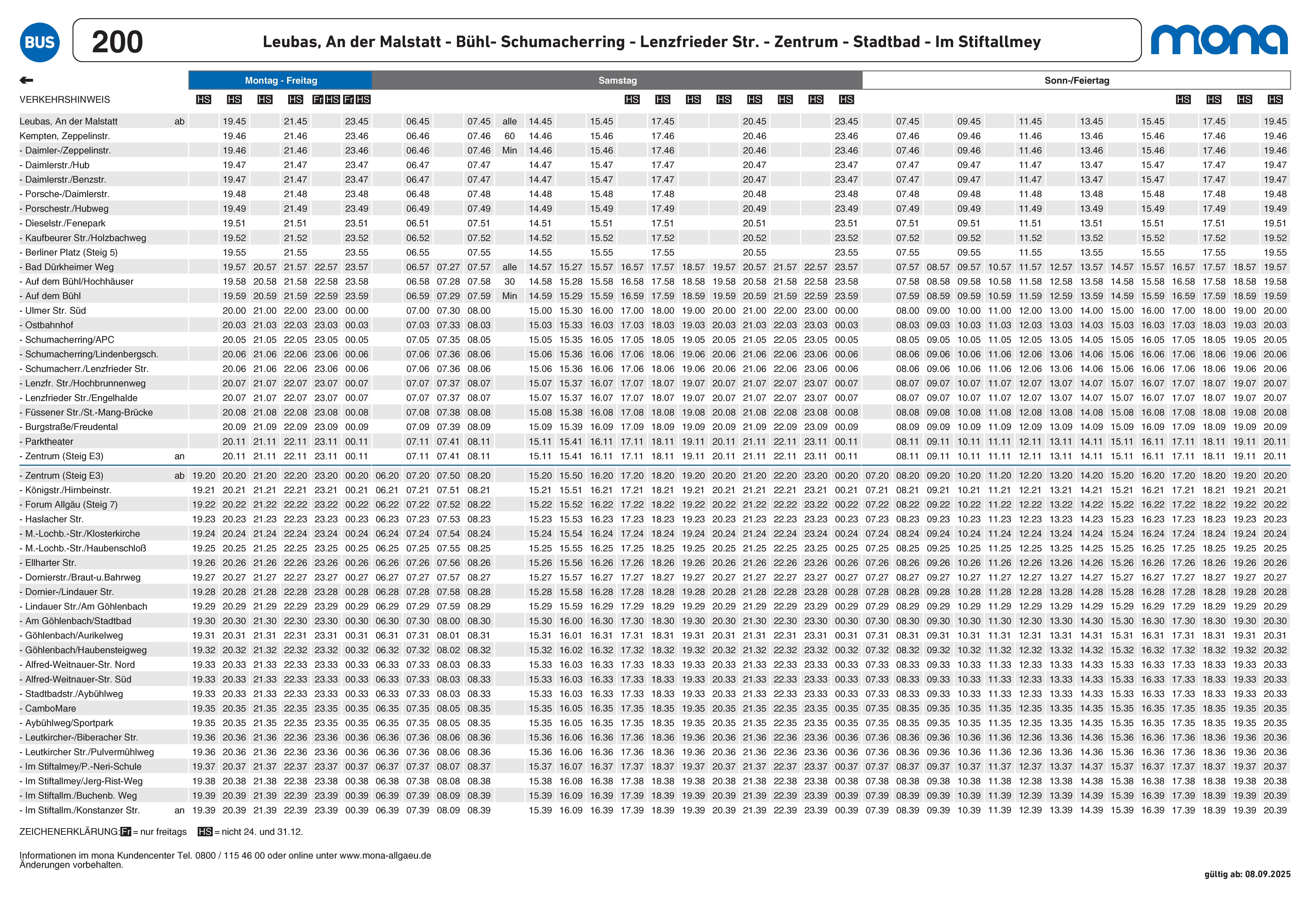Click the Fr badge in the Zeichenerklärung legend
1309x924 pixels.
(126, 832)
